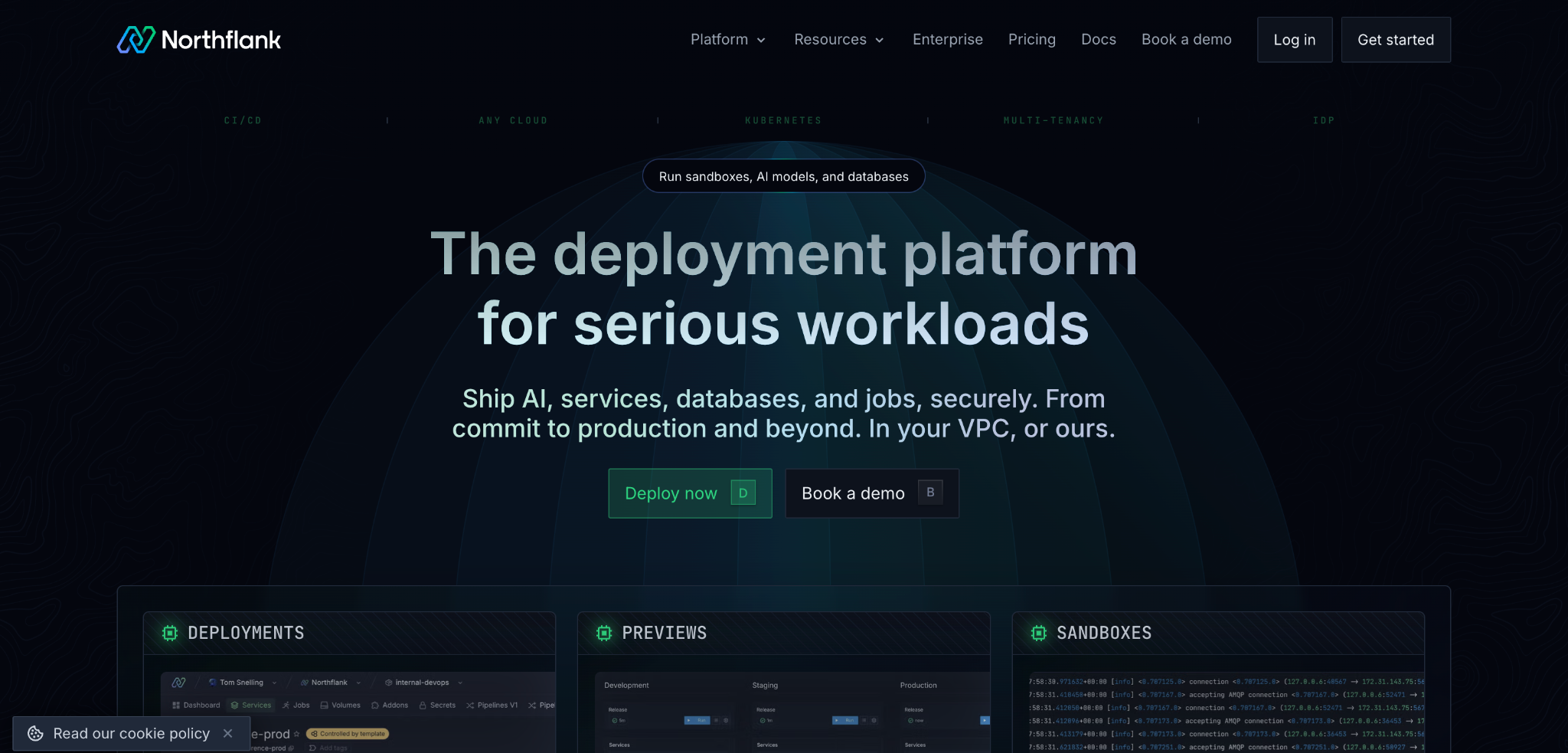Click the MULTI-TENANCY label
The image size is (1568, 753).
click(1053, 121)
